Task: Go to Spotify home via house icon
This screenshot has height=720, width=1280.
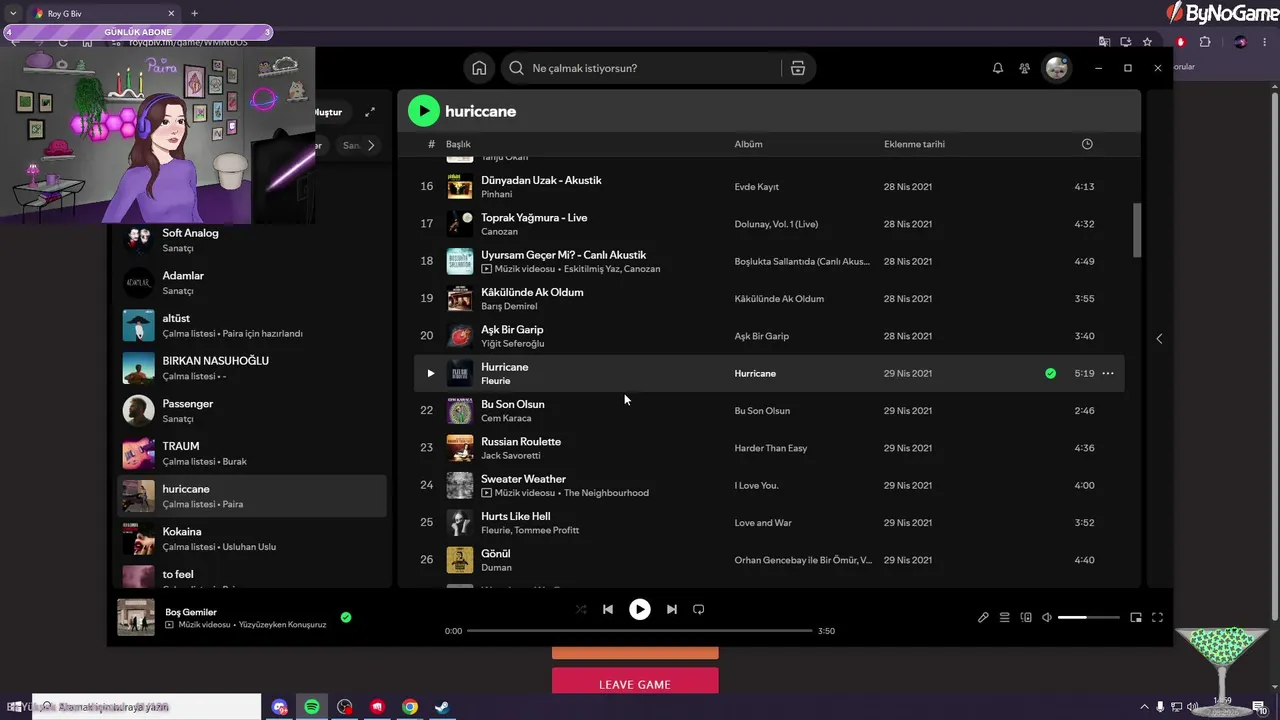Action: point(479,68)
